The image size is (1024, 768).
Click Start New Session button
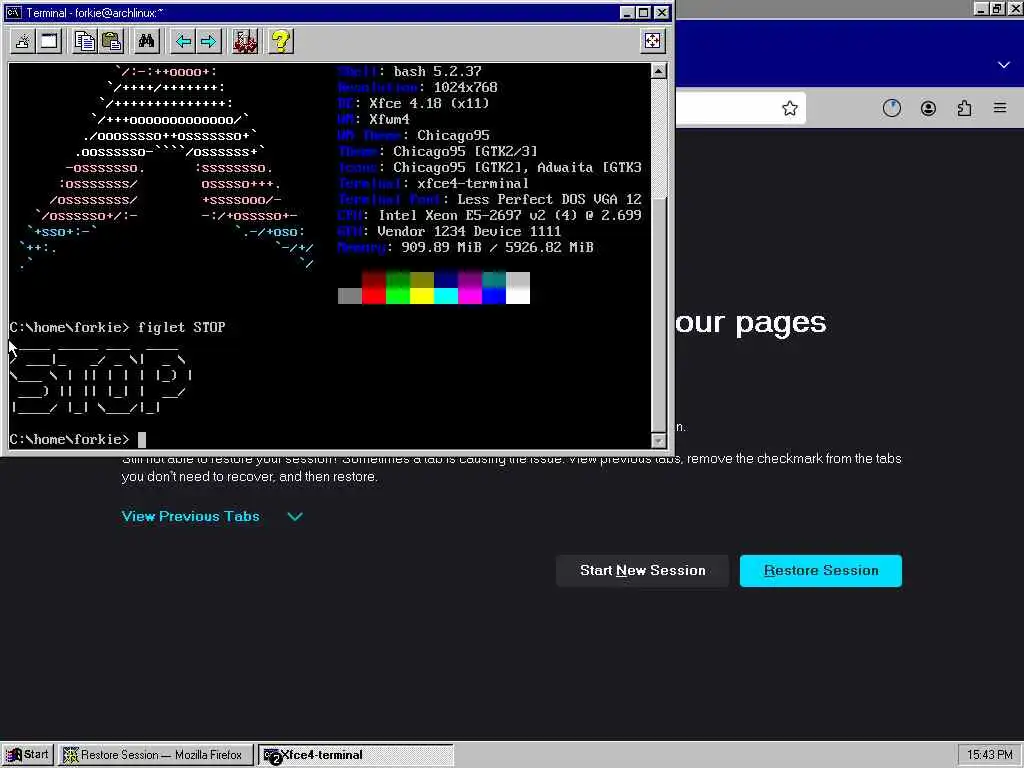point(643,571)
